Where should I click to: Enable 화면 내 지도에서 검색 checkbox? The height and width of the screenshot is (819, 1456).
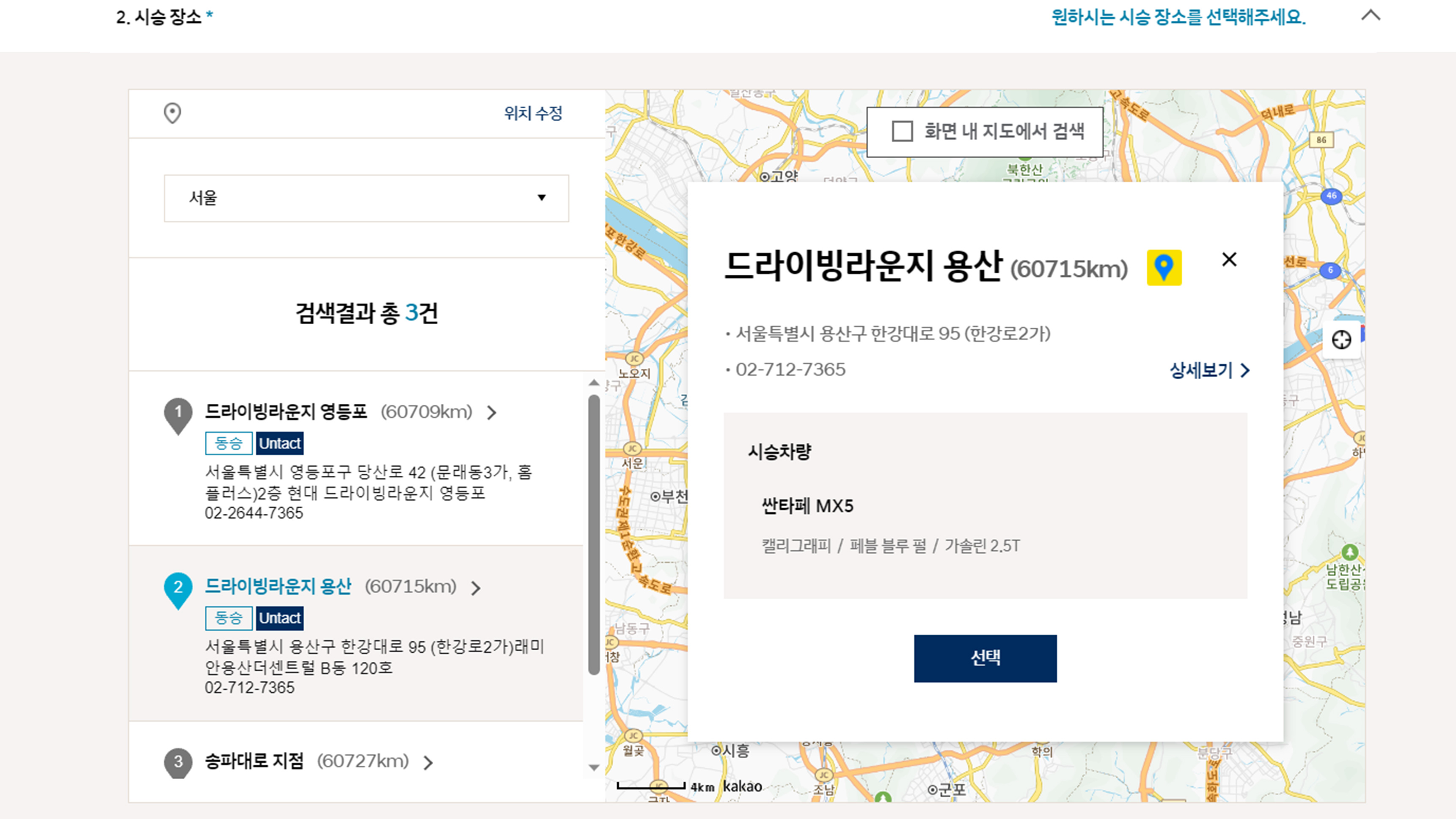coord(902,132)
